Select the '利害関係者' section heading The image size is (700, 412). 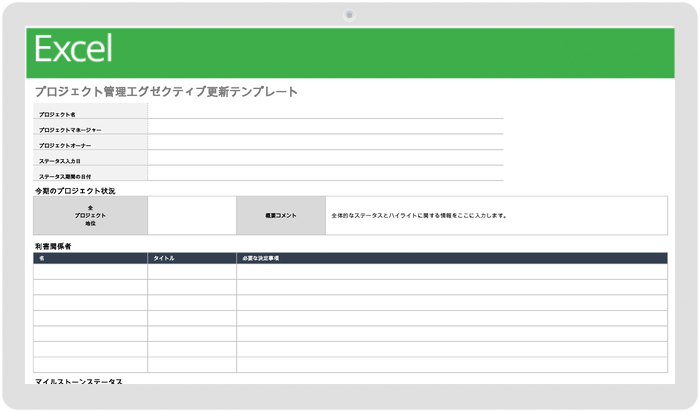tap(53, 246)
